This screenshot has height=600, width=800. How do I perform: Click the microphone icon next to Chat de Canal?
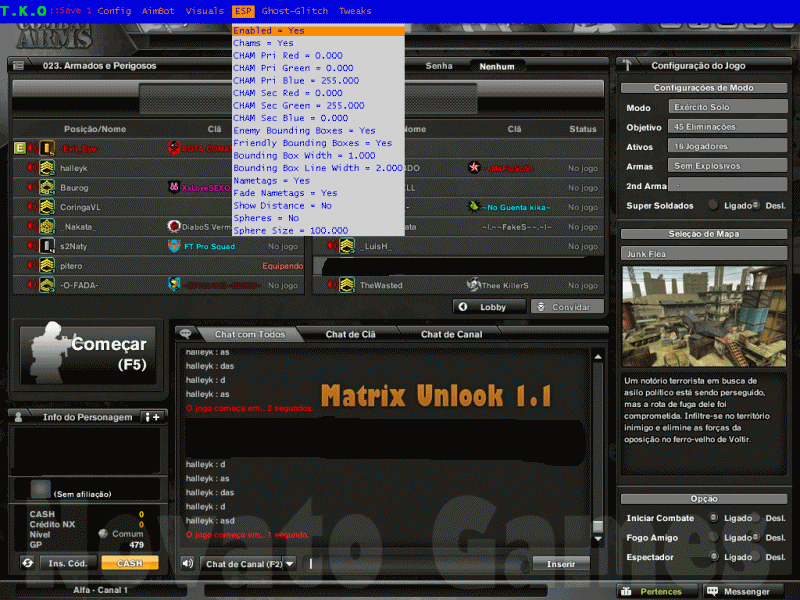tap(185, 561)
